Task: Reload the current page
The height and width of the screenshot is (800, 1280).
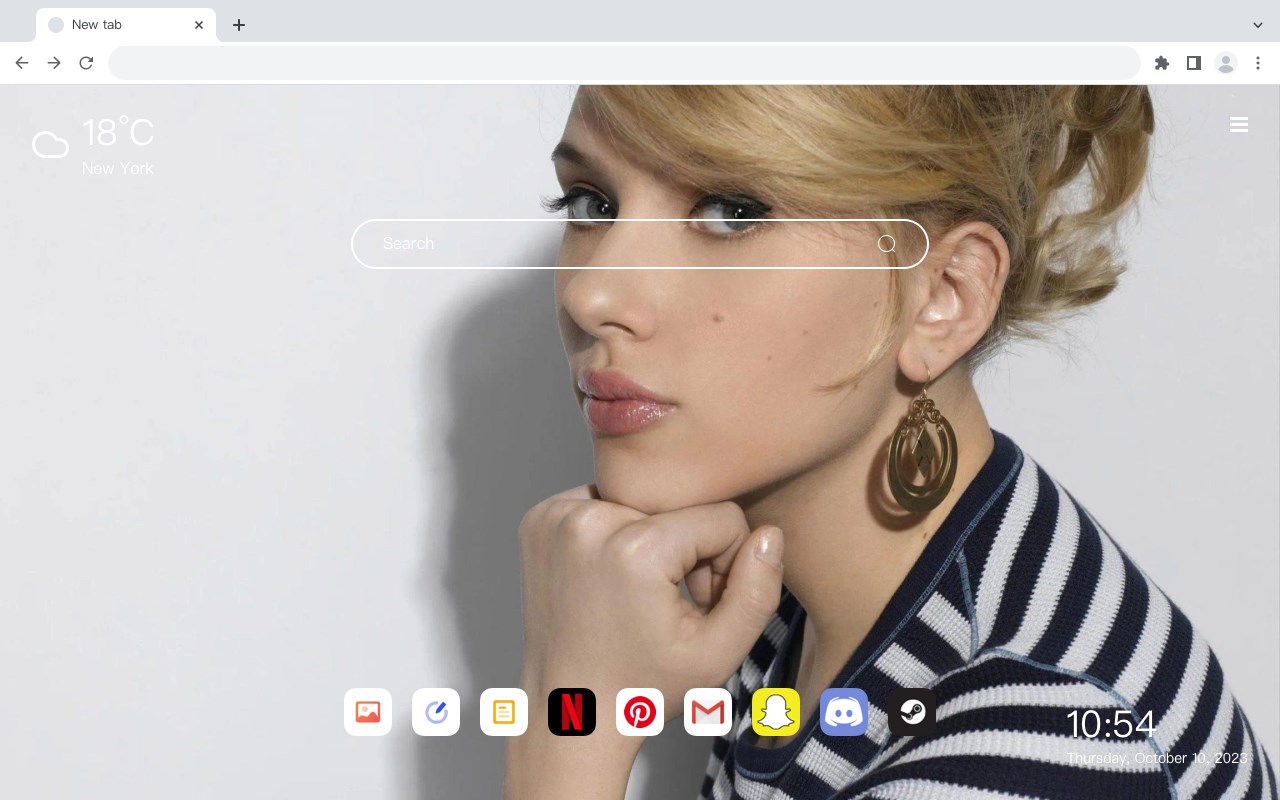Action: (86, 63)
